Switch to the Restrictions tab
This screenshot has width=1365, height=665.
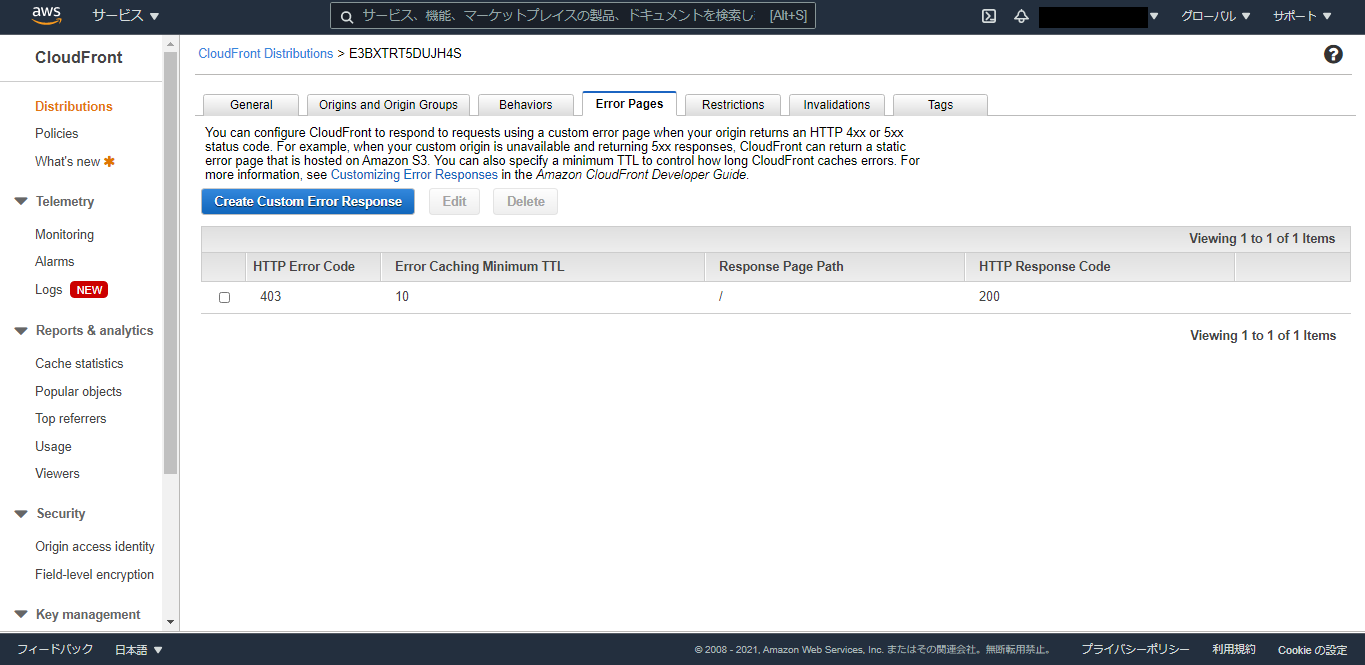[733, 105]
